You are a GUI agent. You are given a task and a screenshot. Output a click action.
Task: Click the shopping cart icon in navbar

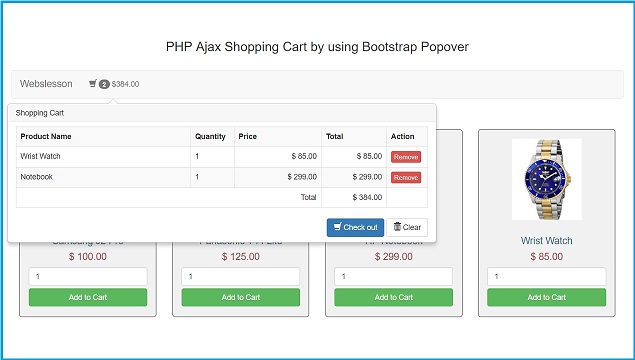[93, 84]
